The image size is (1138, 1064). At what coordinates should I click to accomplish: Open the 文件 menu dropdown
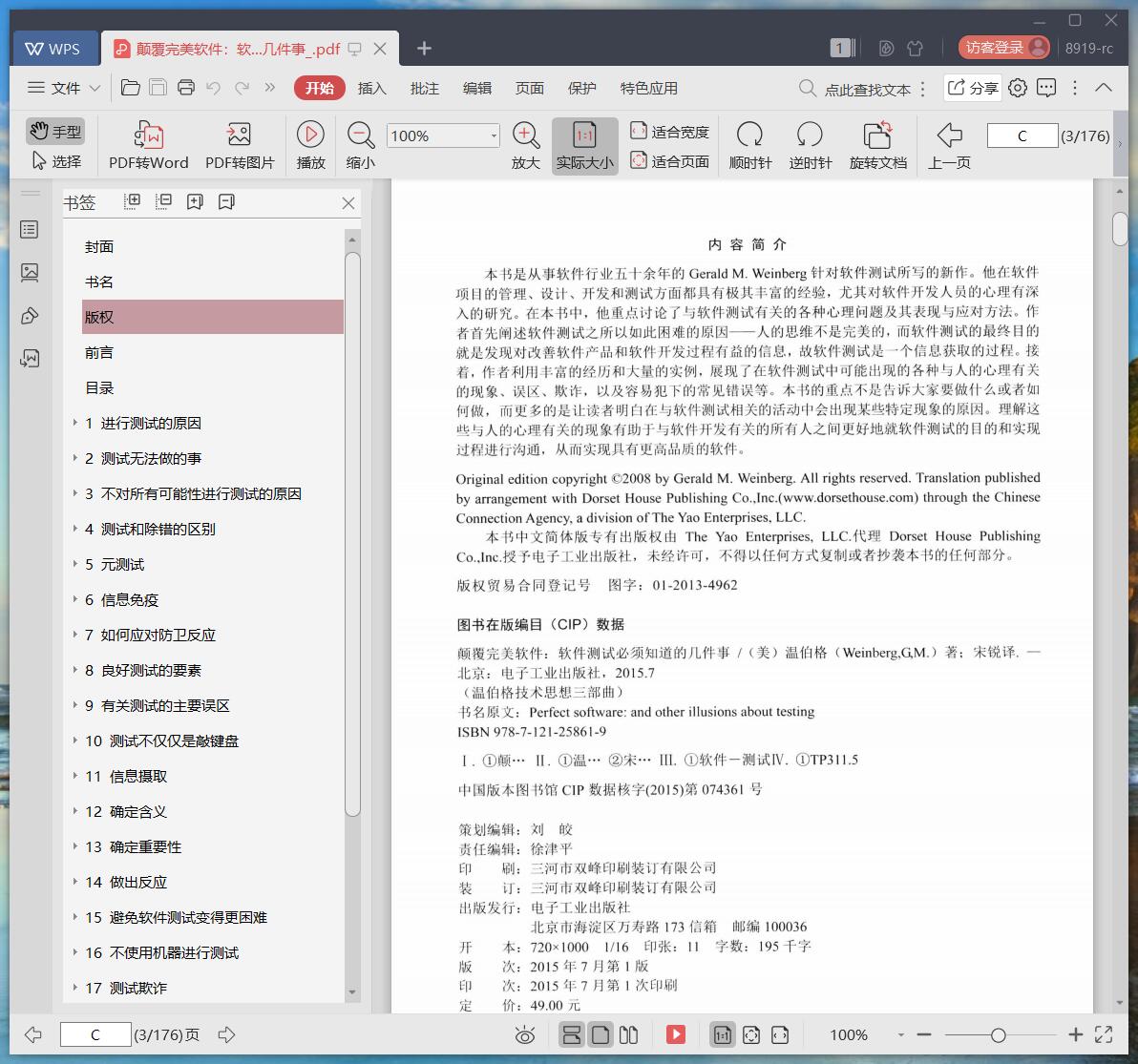pyautogui.click(x=64, y=88)
